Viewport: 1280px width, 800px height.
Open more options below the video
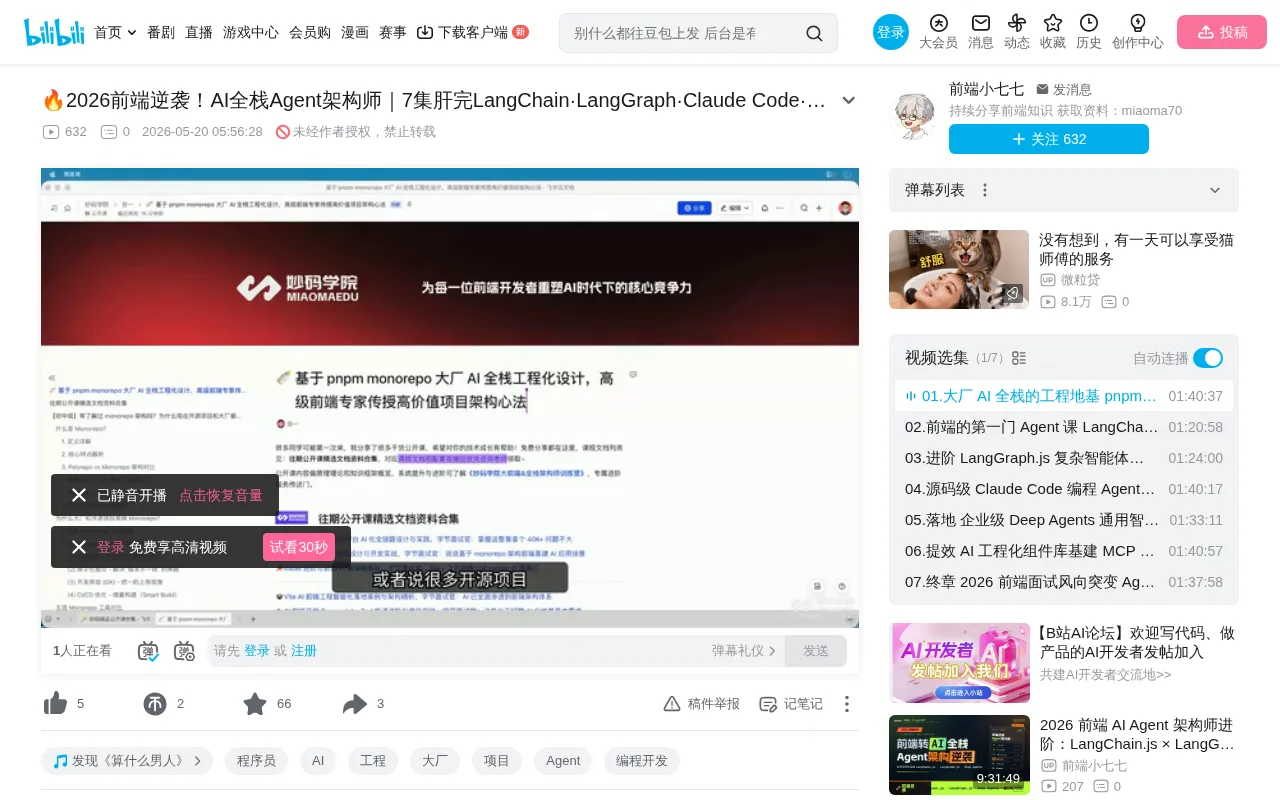click(847, 704)
